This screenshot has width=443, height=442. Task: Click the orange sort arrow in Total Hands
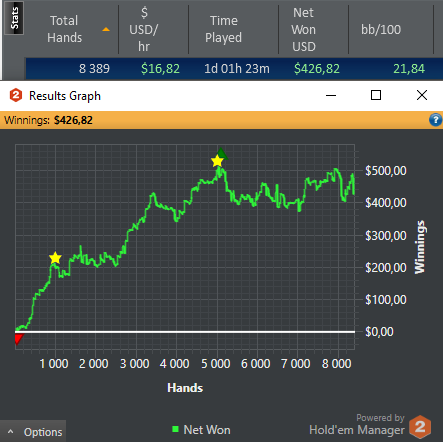coord(106,29)
